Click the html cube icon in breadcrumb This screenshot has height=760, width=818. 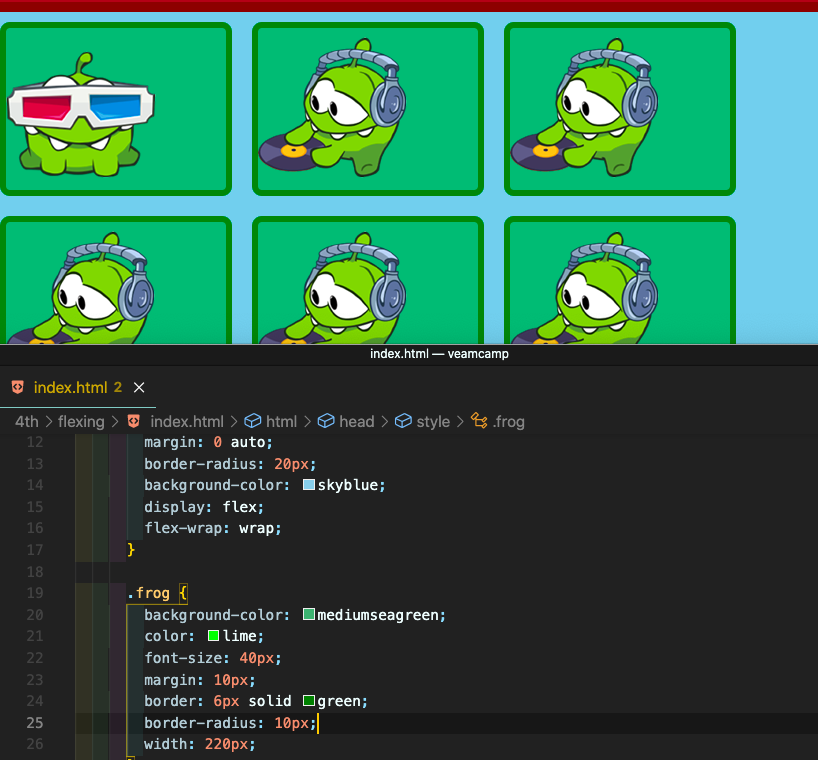tap(252, 421)
